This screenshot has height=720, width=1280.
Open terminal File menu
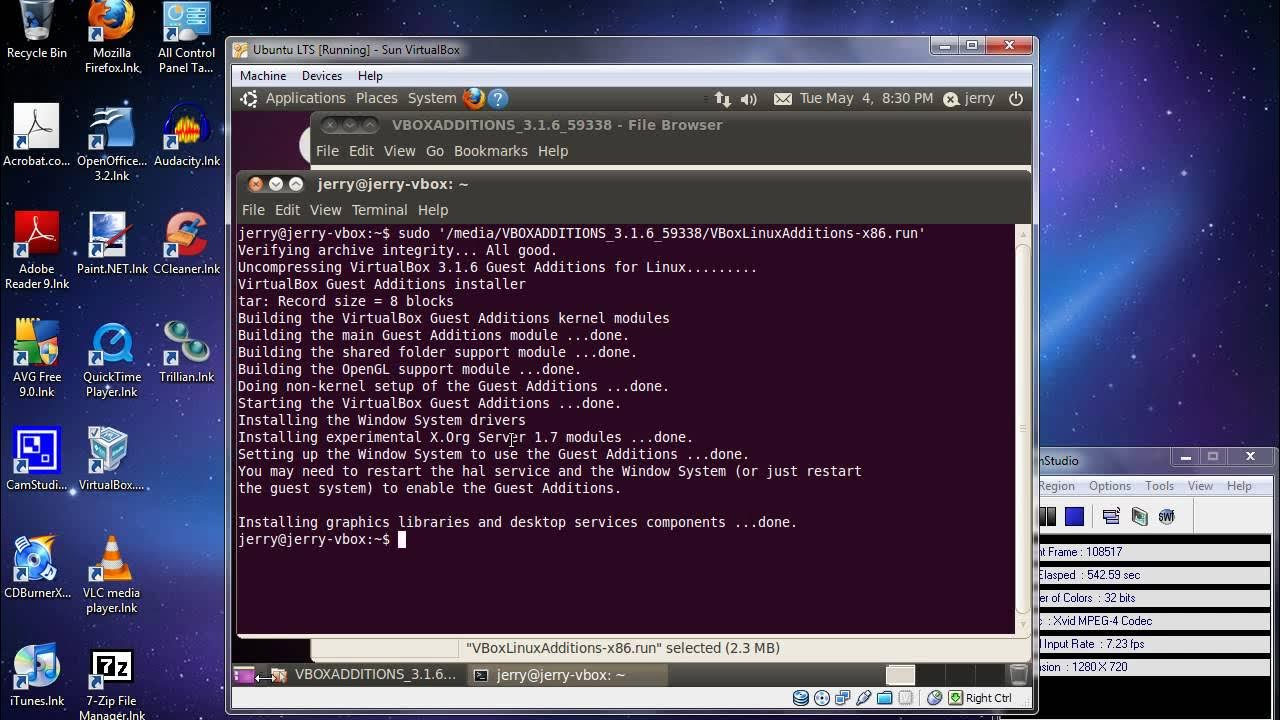coord(253,210)
